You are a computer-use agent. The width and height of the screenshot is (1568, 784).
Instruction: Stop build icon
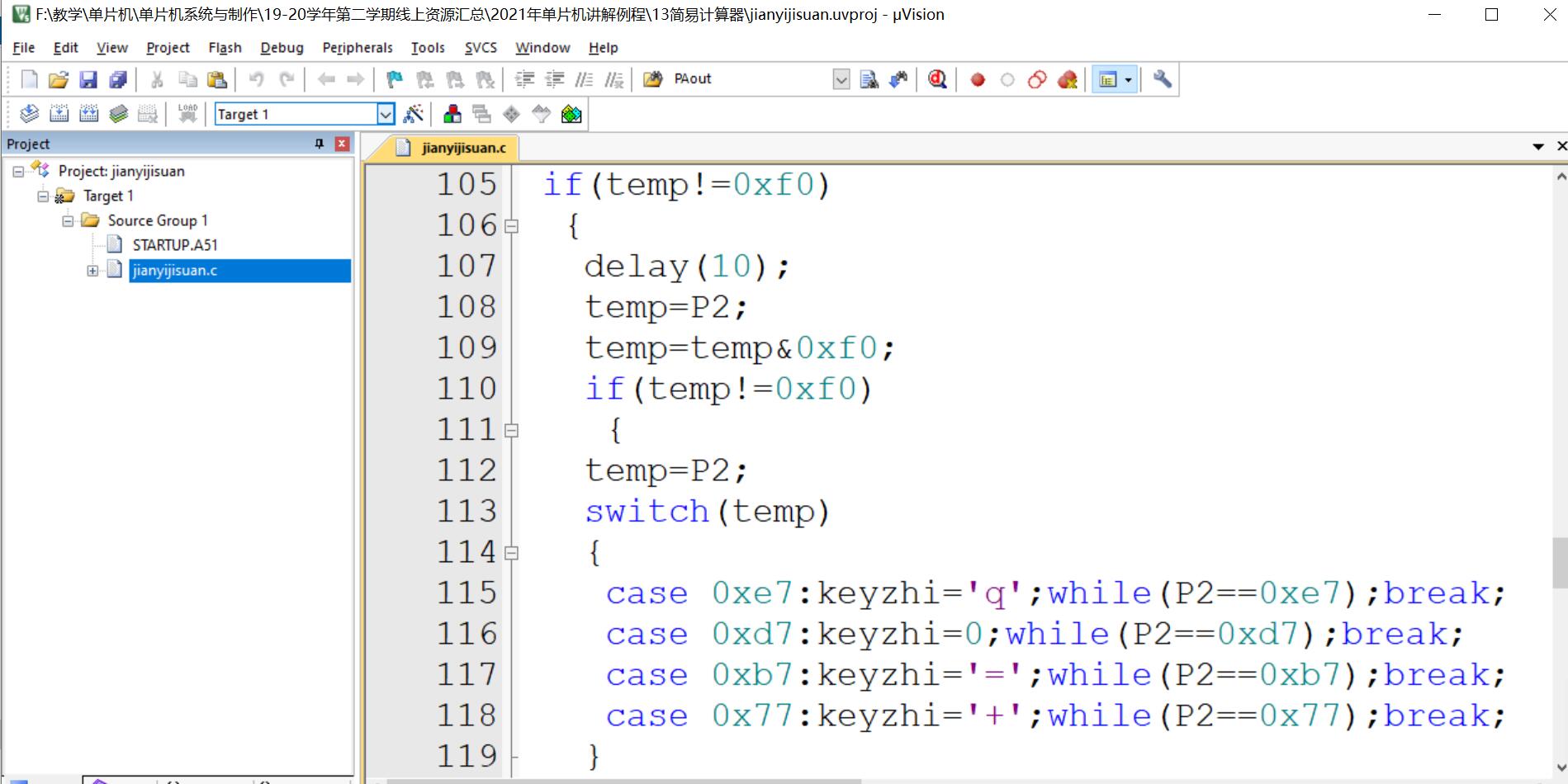148,114
